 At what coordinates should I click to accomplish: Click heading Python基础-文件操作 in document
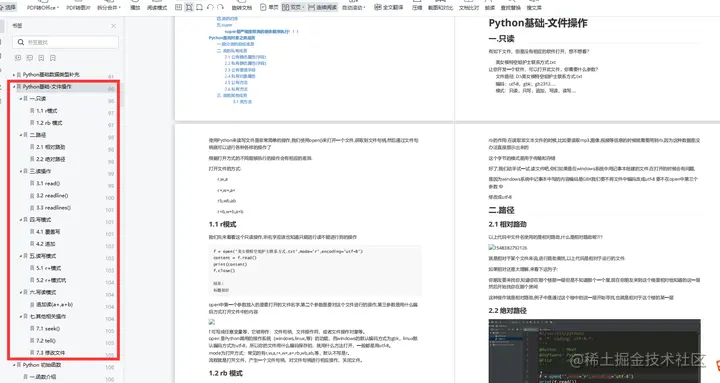(x=538, y=23)
